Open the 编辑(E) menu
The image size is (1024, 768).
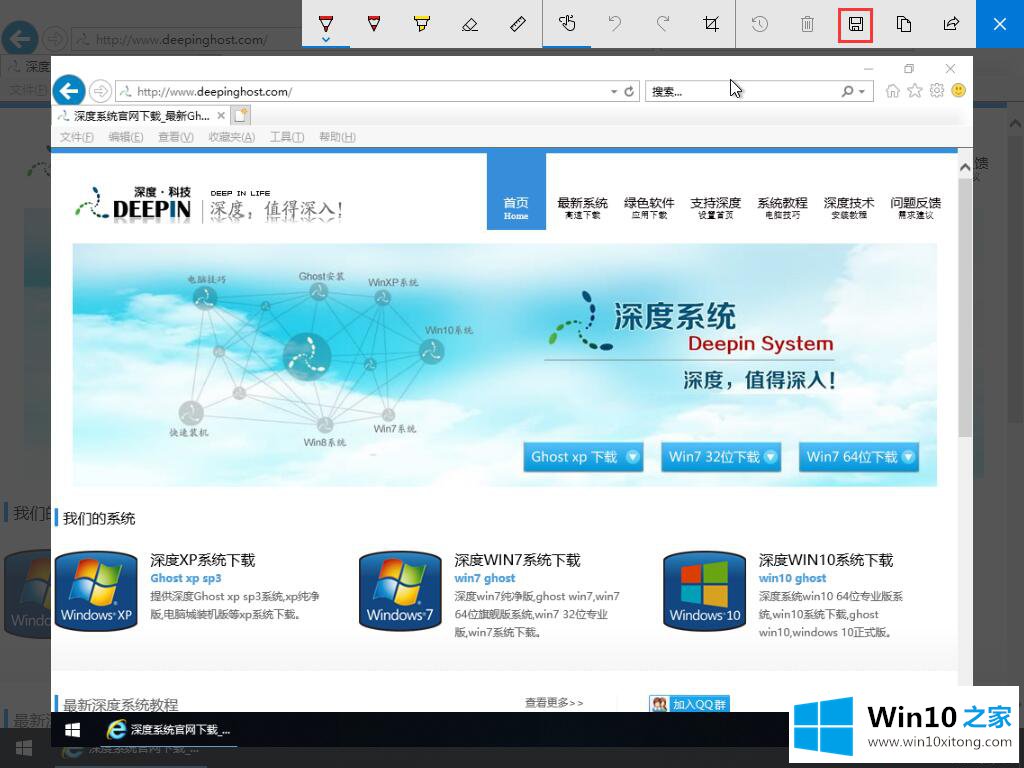point(126,136)
